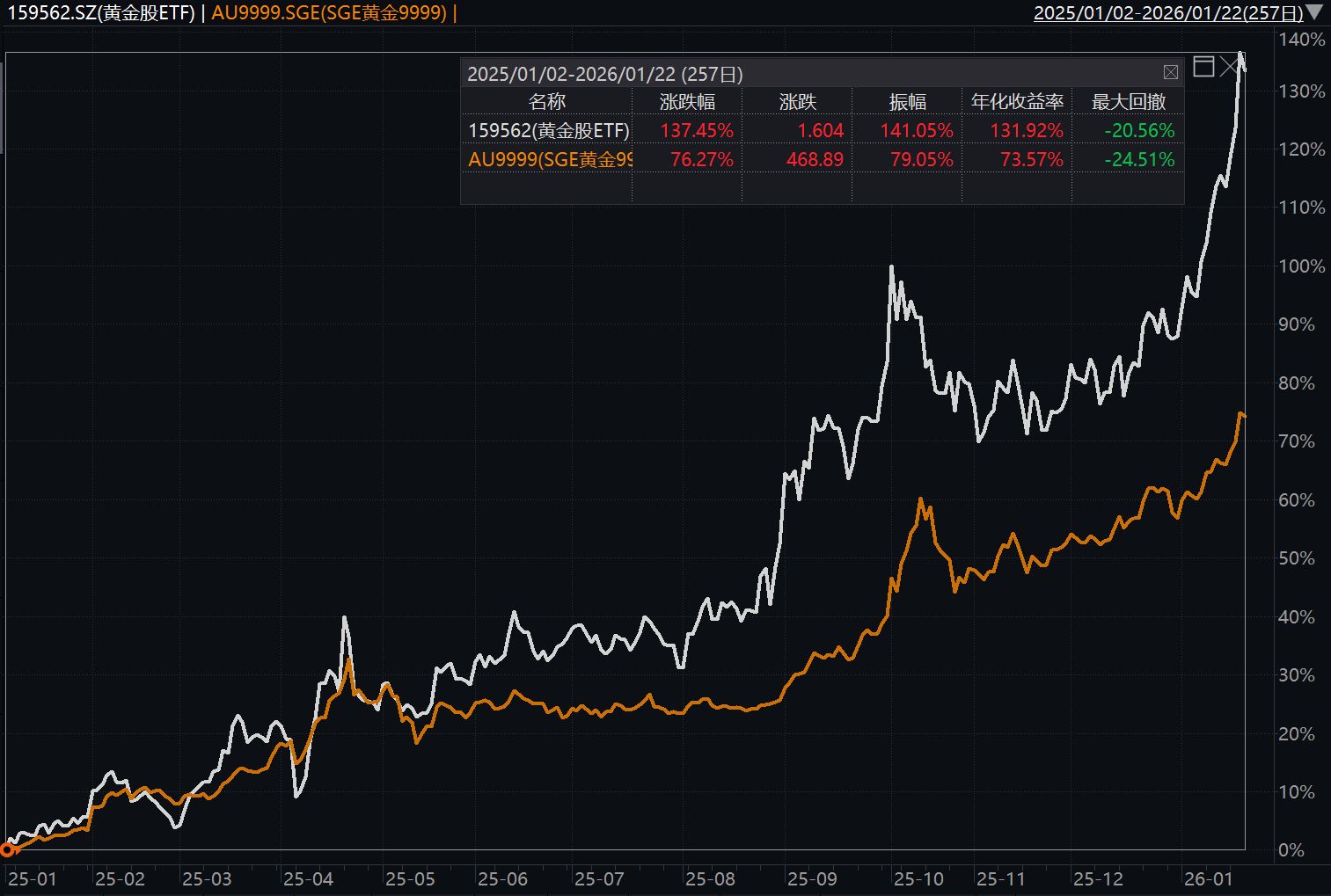
Task: Click the panel title 2025/01/02-2026/01/22 (257日)
Action: [x=605, y=74]
